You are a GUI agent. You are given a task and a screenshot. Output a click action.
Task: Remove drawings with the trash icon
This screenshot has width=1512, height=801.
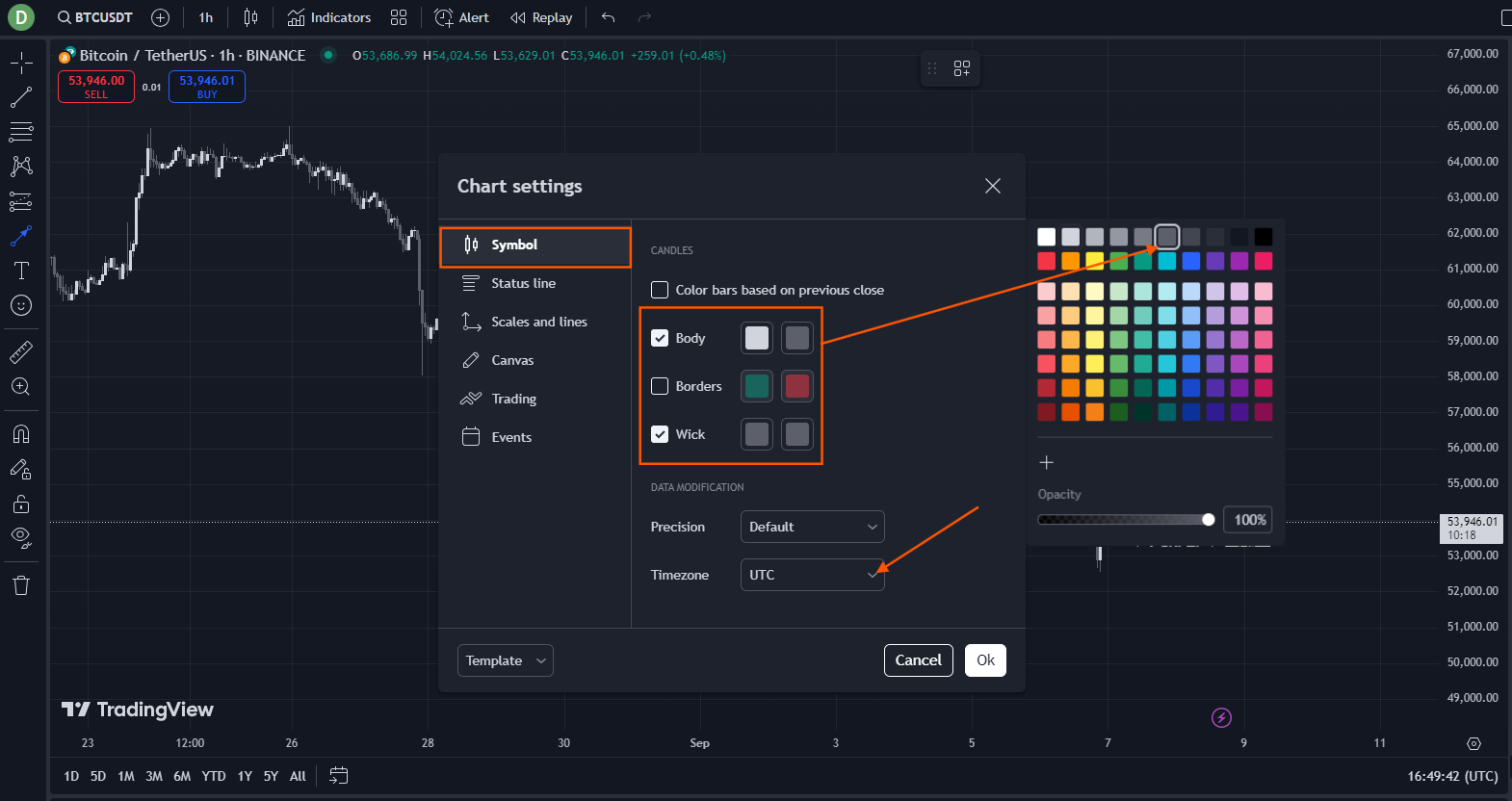(x=21, y=585)
